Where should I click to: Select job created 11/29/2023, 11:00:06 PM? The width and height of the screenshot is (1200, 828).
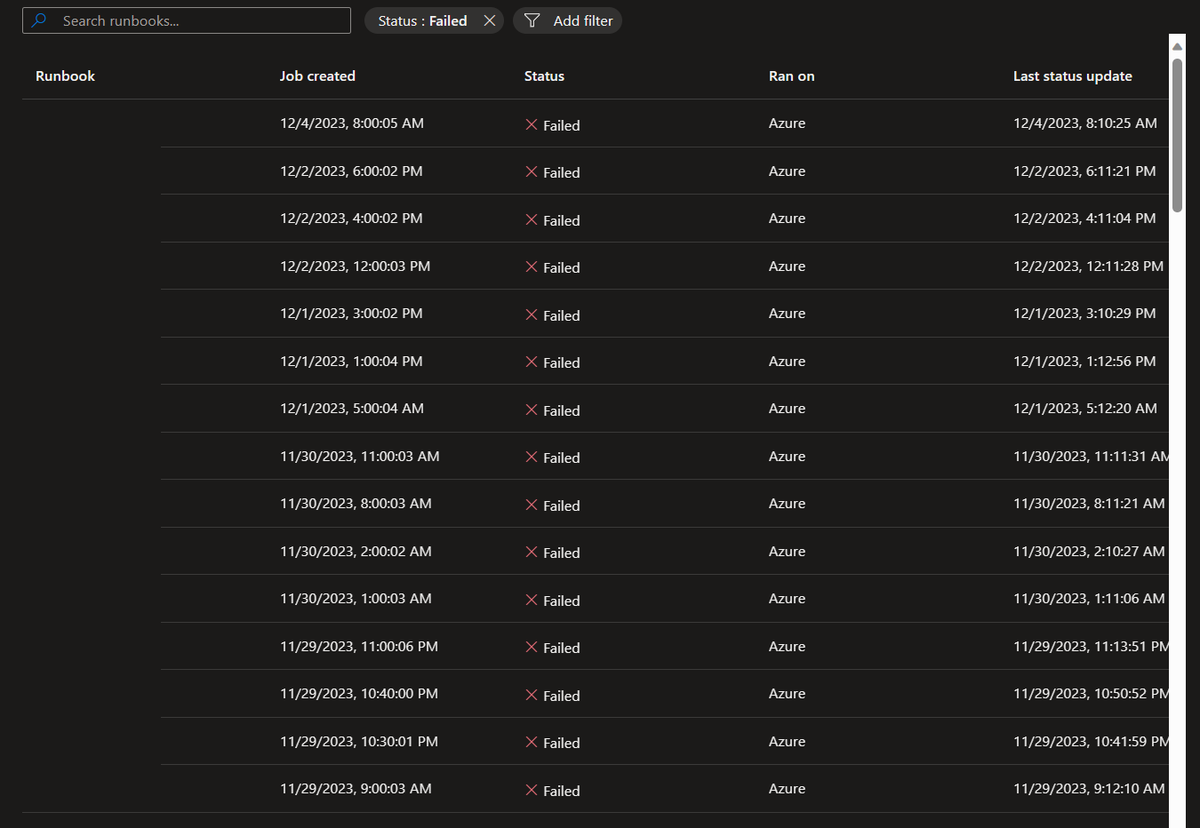pyautogui.click(x=359, y=646)
